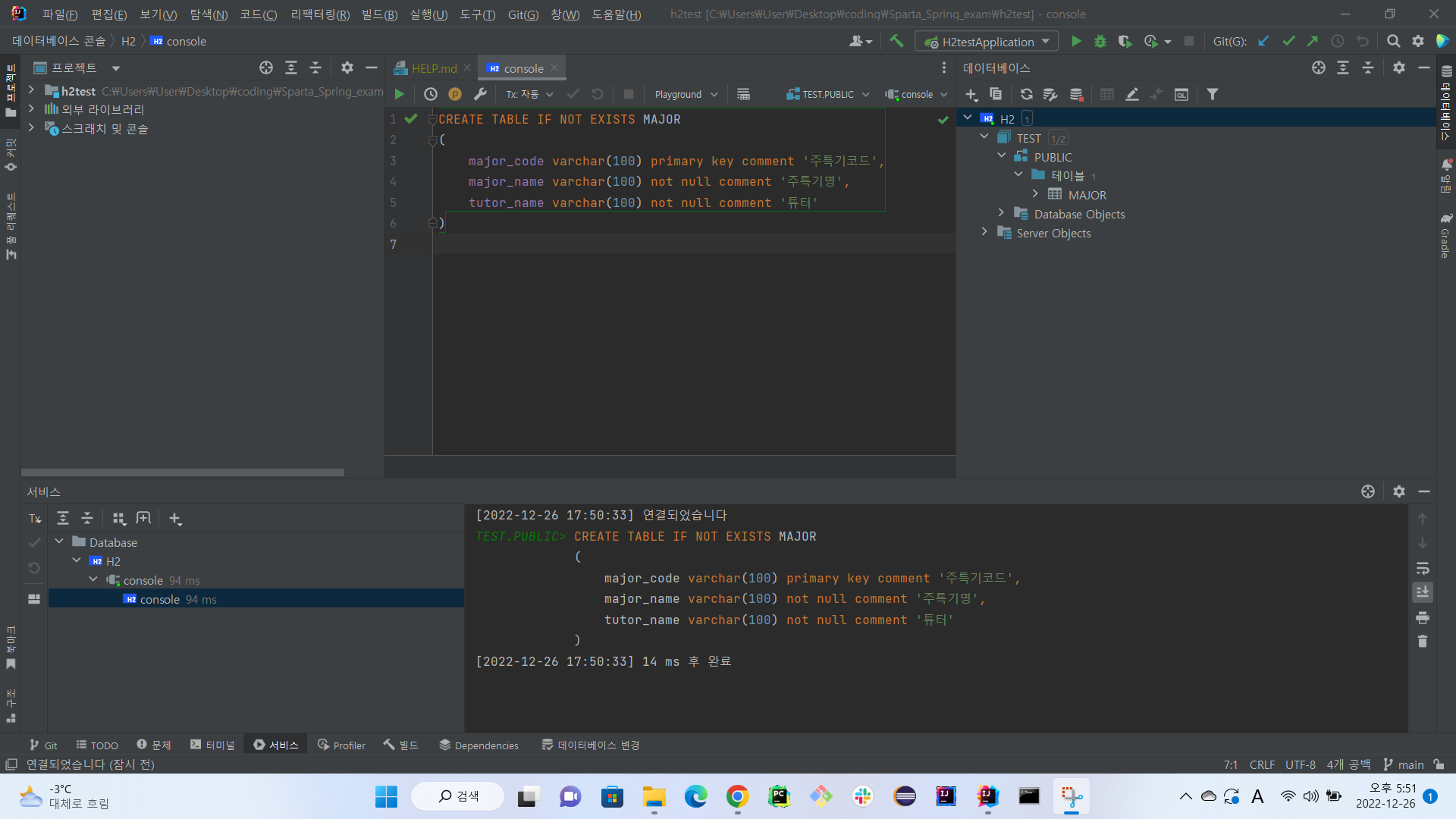This screenshot has width=1456, height=819.
Task: Open the Tx transaction mode dropdown
Action: pyautogui.click(x=529, y=94)
